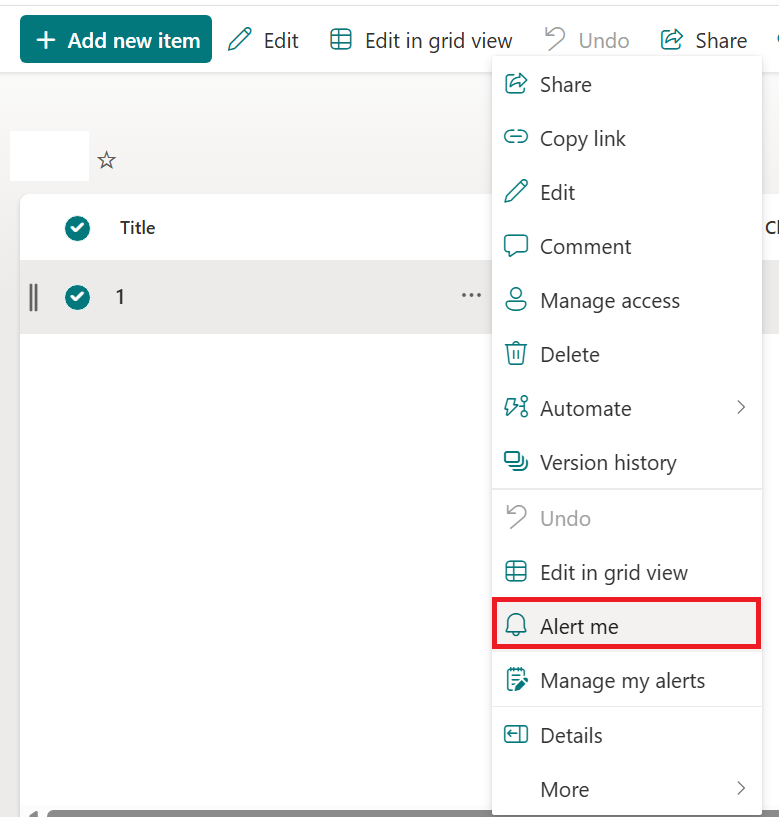Click the Manage access person icon
The image size is (779, 817).
[x=516, y=299]
